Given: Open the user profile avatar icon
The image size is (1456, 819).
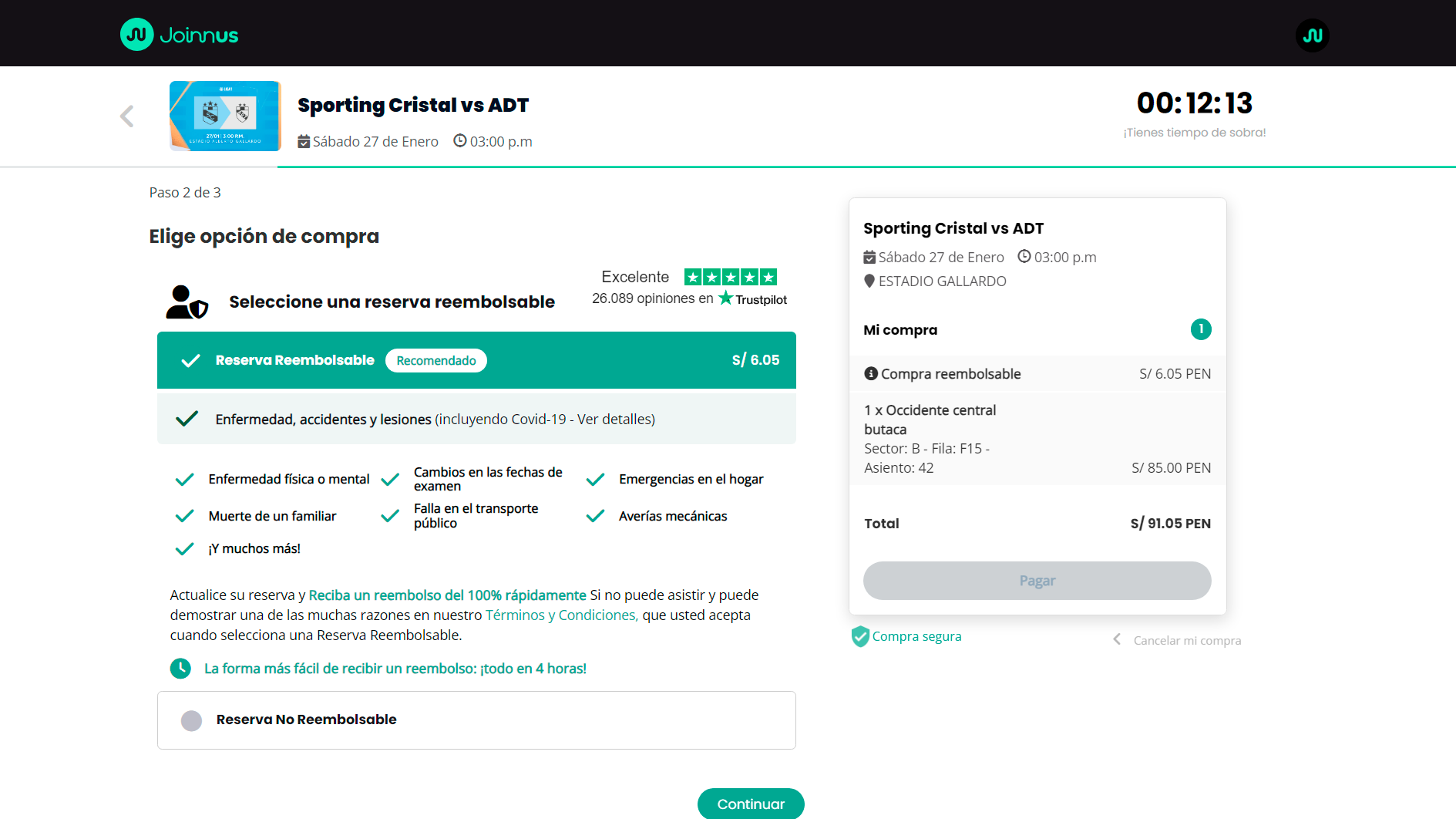Looking at the screenshot, I should [x=1312, y=35].
